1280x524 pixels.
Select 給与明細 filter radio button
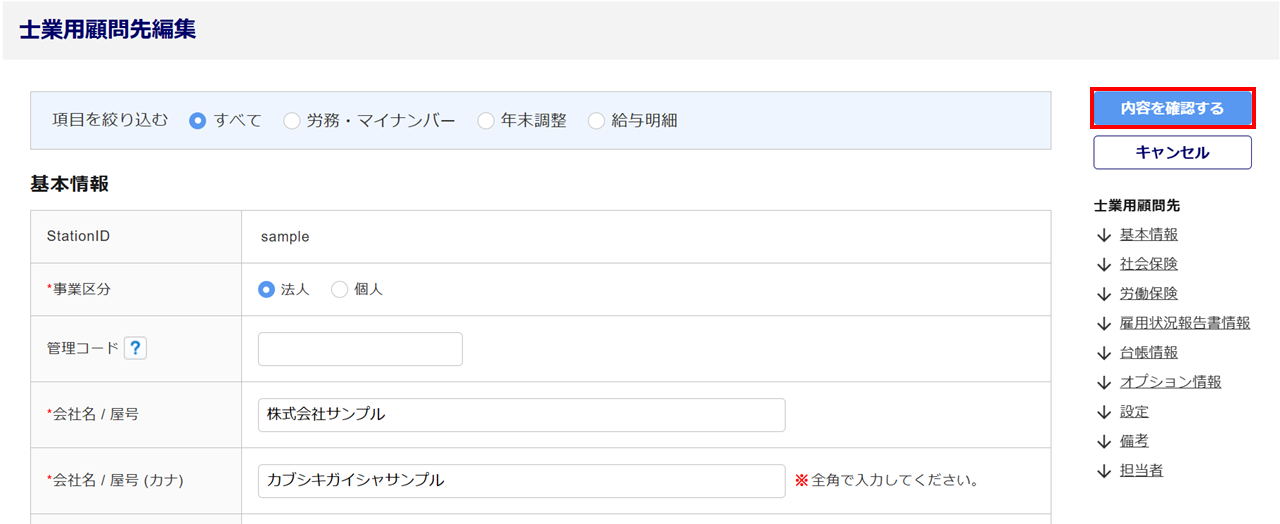point(597,121)
